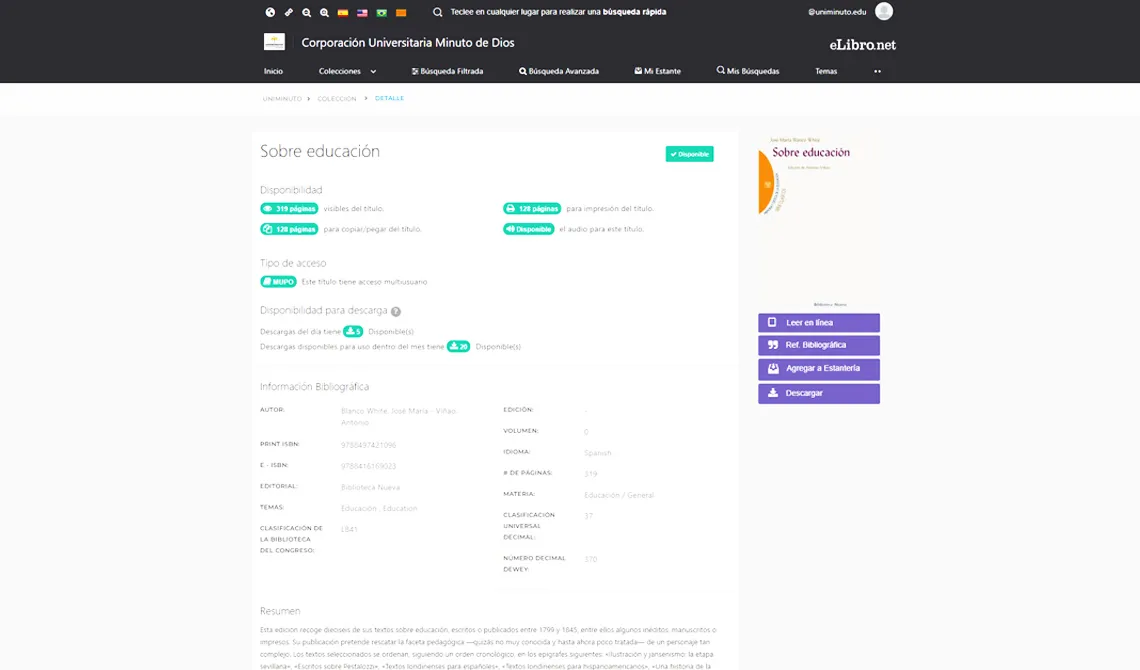1140x670 pixels.
Task: Click the Descargar button
Action: [x=819, y=393]
